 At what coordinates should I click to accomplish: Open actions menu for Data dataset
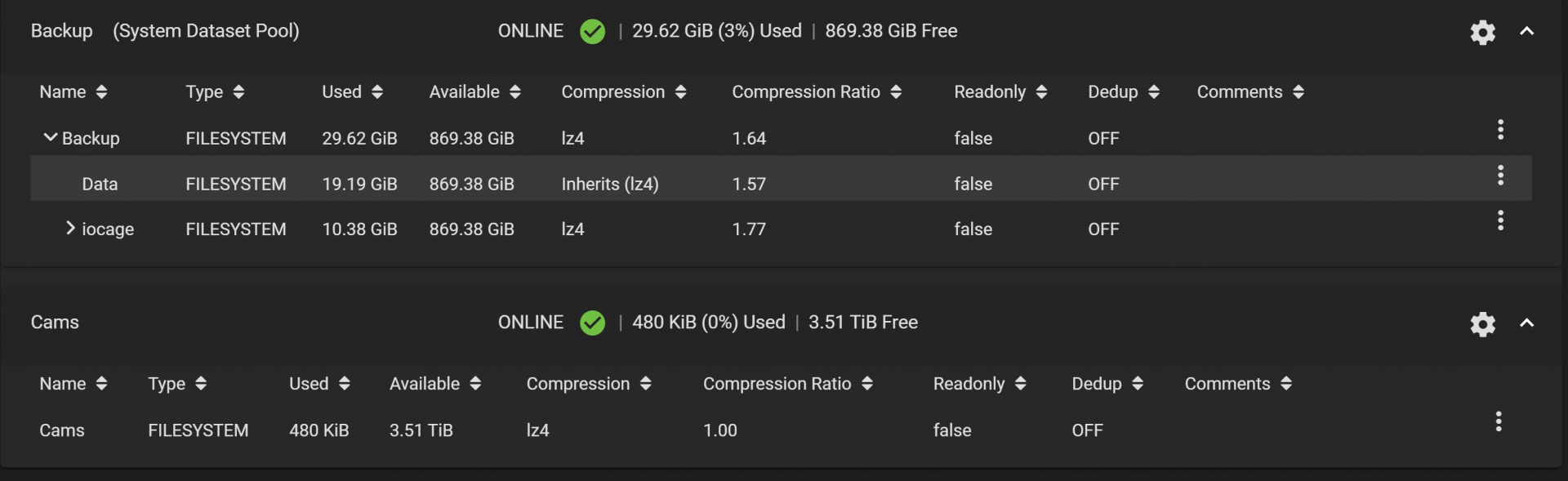tap(1500, 176)
